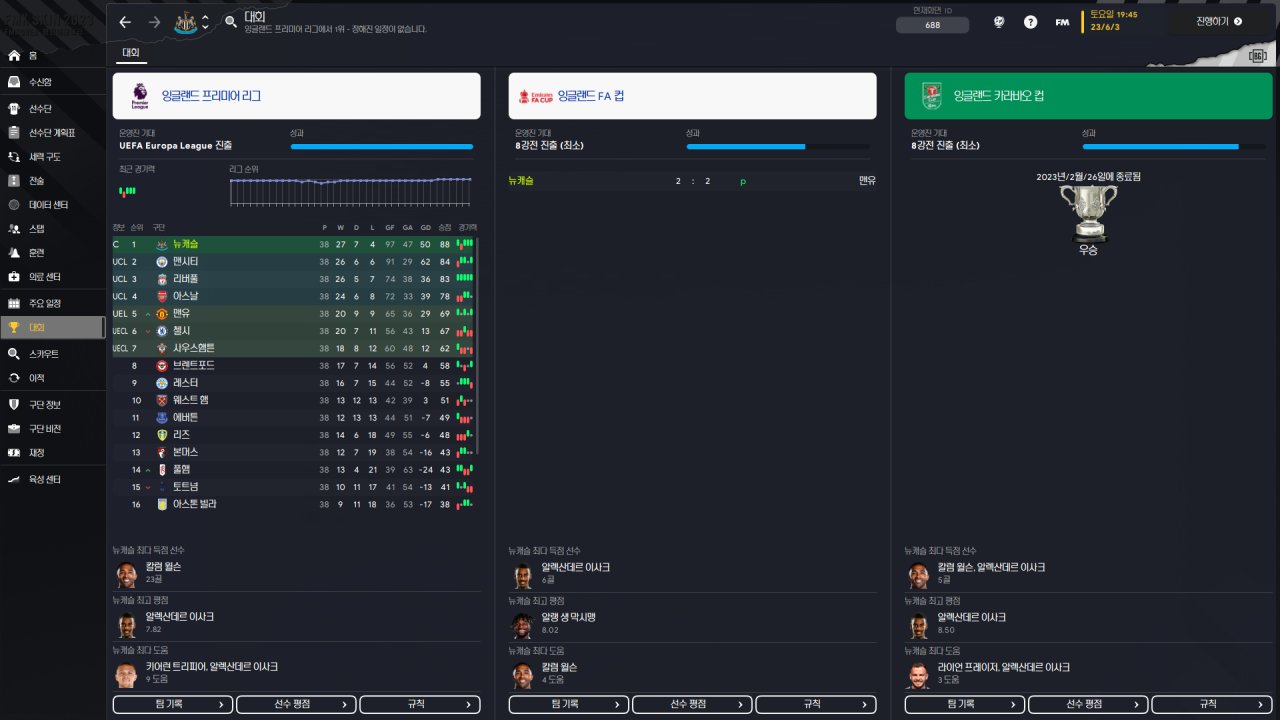Click Premier League 성과 progress bar
The image size is (1280, 720).
(x=382, y=147)
